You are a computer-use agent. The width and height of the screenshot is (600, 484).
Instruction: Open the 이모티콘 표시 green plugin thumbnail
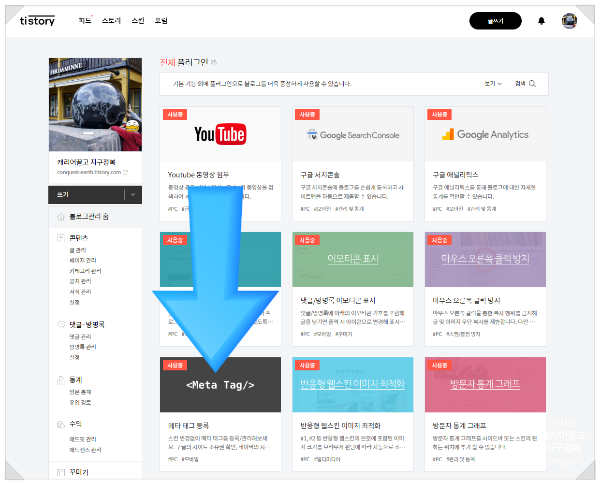353,259
